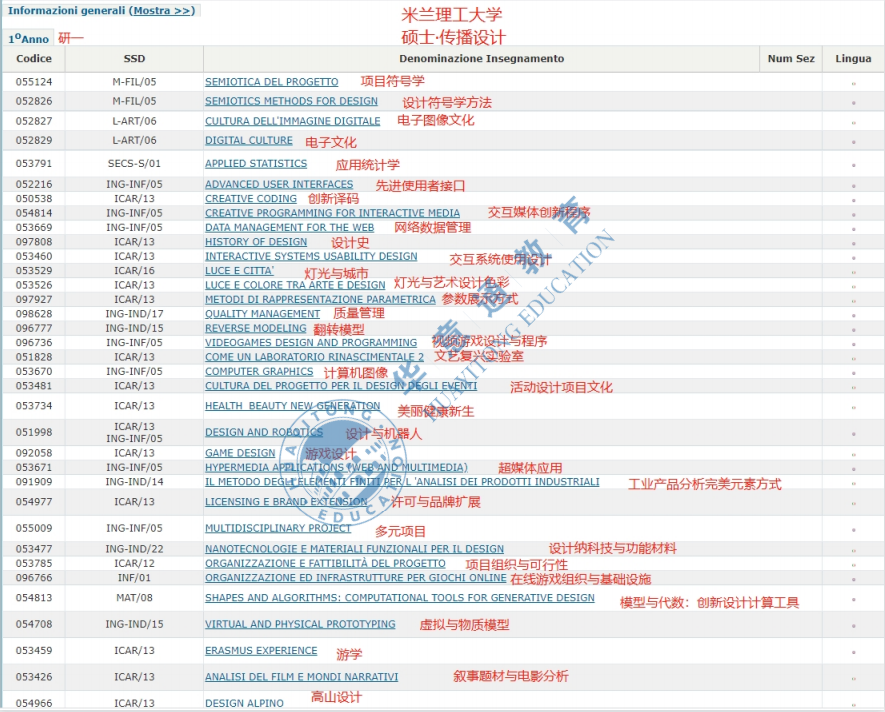Image resolution: width=885 pixels, height=712 pixels.
Task: Open DESIGN AND ROBOTICS course link
Action: click(x=264, y=432)
